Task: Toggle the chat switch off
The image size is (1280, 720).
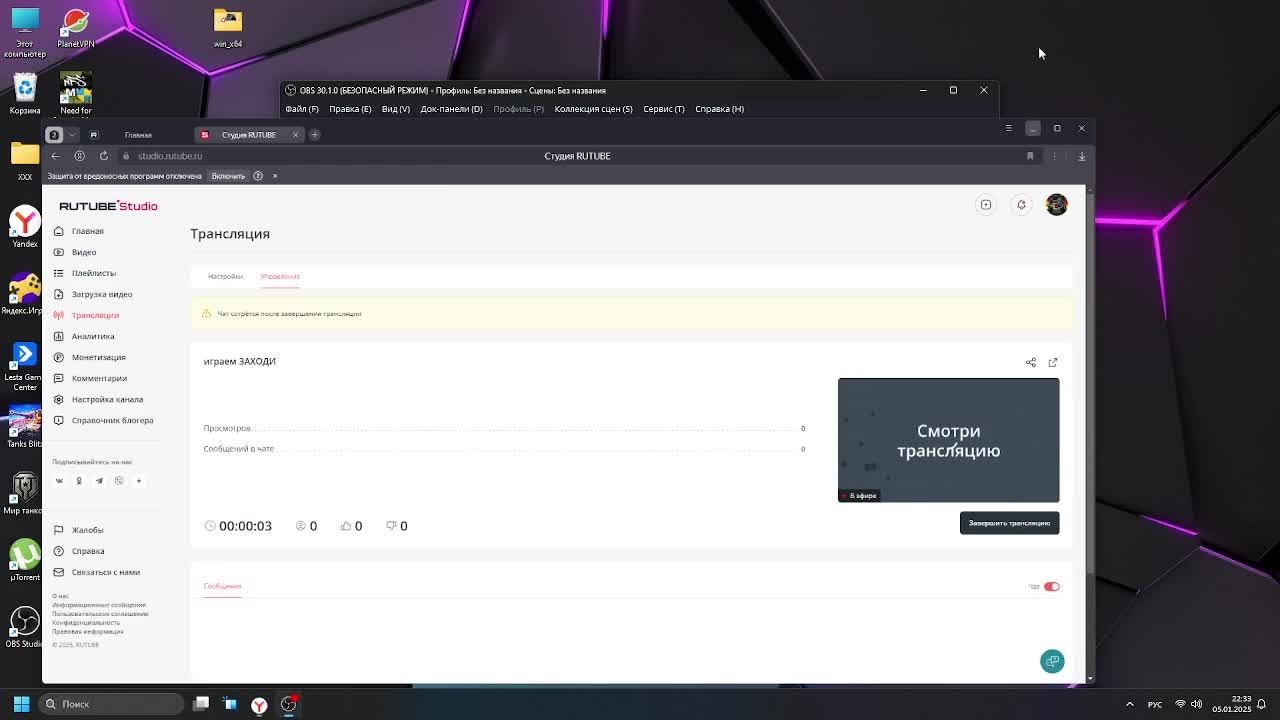Action: point(1051,586)
